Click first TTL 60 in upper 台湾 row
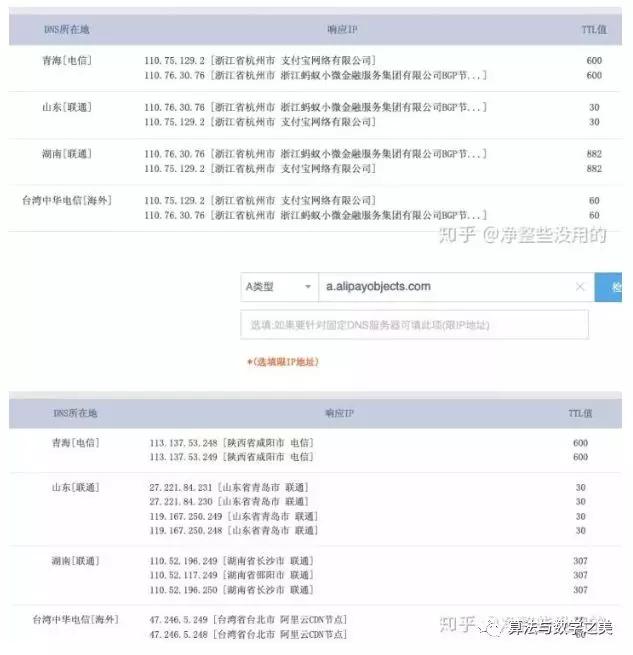 (x=594, y=201)
